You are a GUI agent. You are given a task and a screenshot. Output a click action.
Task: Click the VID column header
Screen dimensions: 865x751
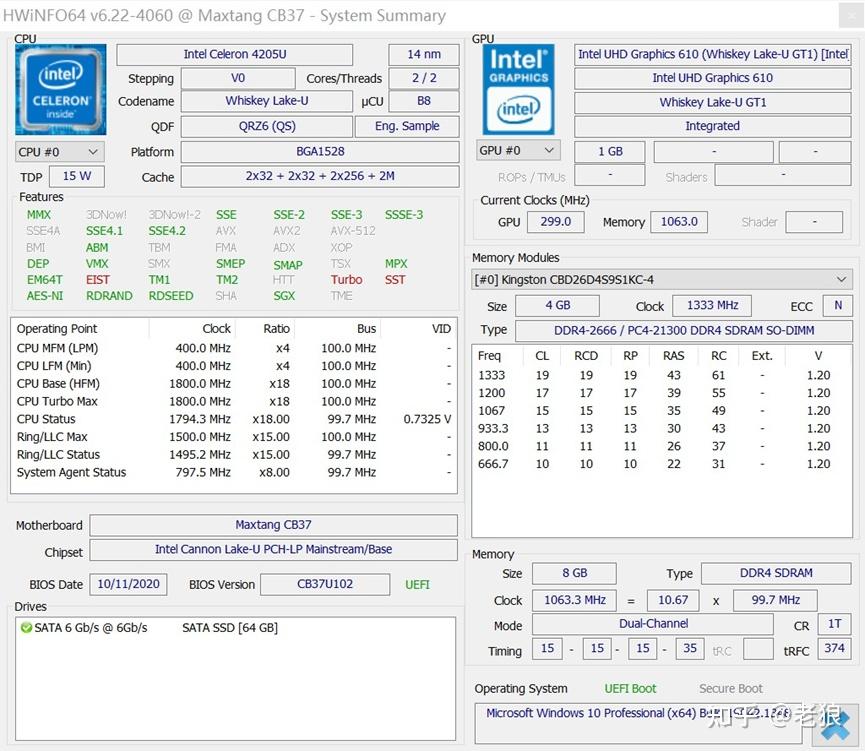[440, 329]
